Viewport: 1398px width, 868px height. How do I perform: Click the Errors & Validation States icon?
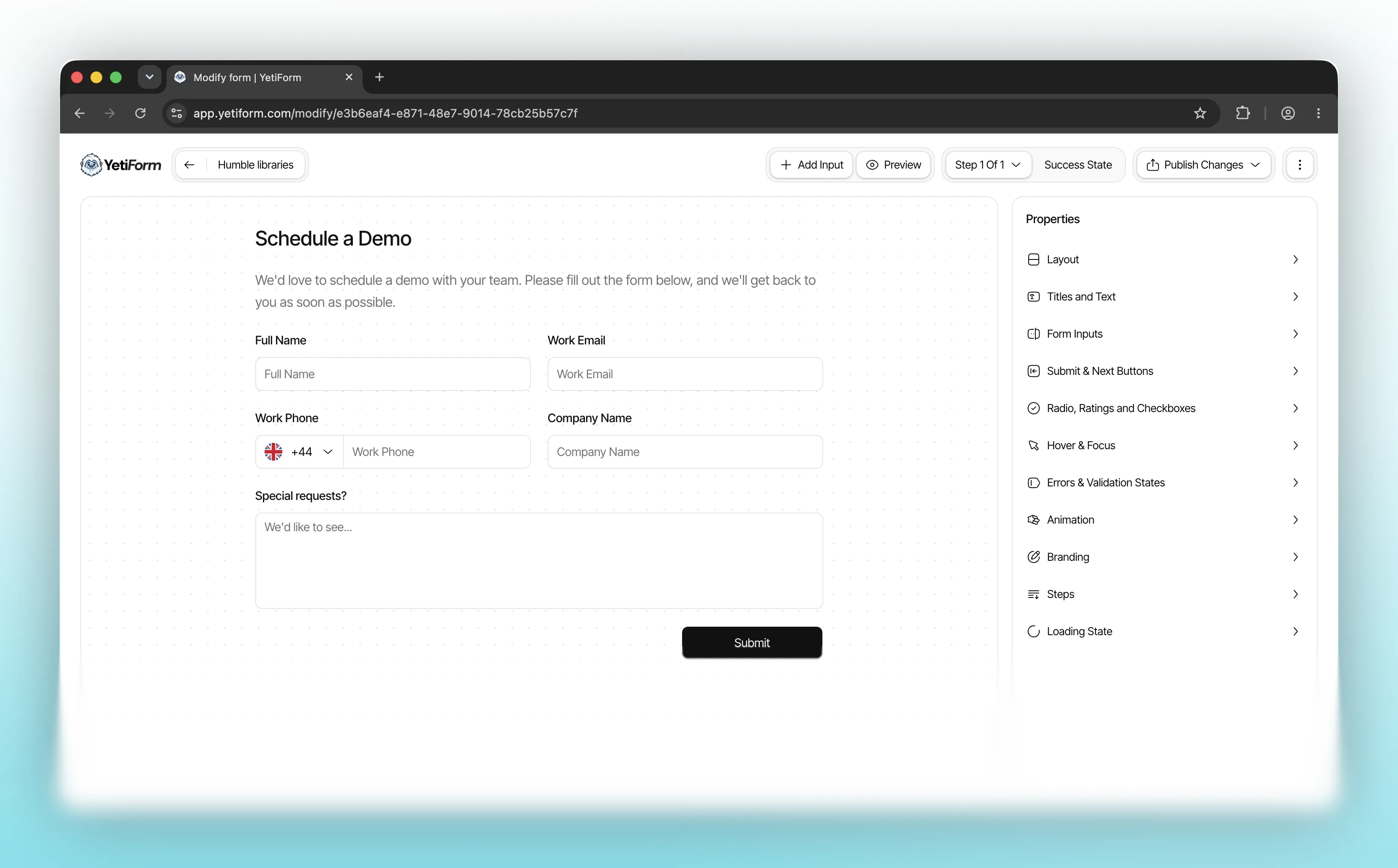tap(1033, 483)
